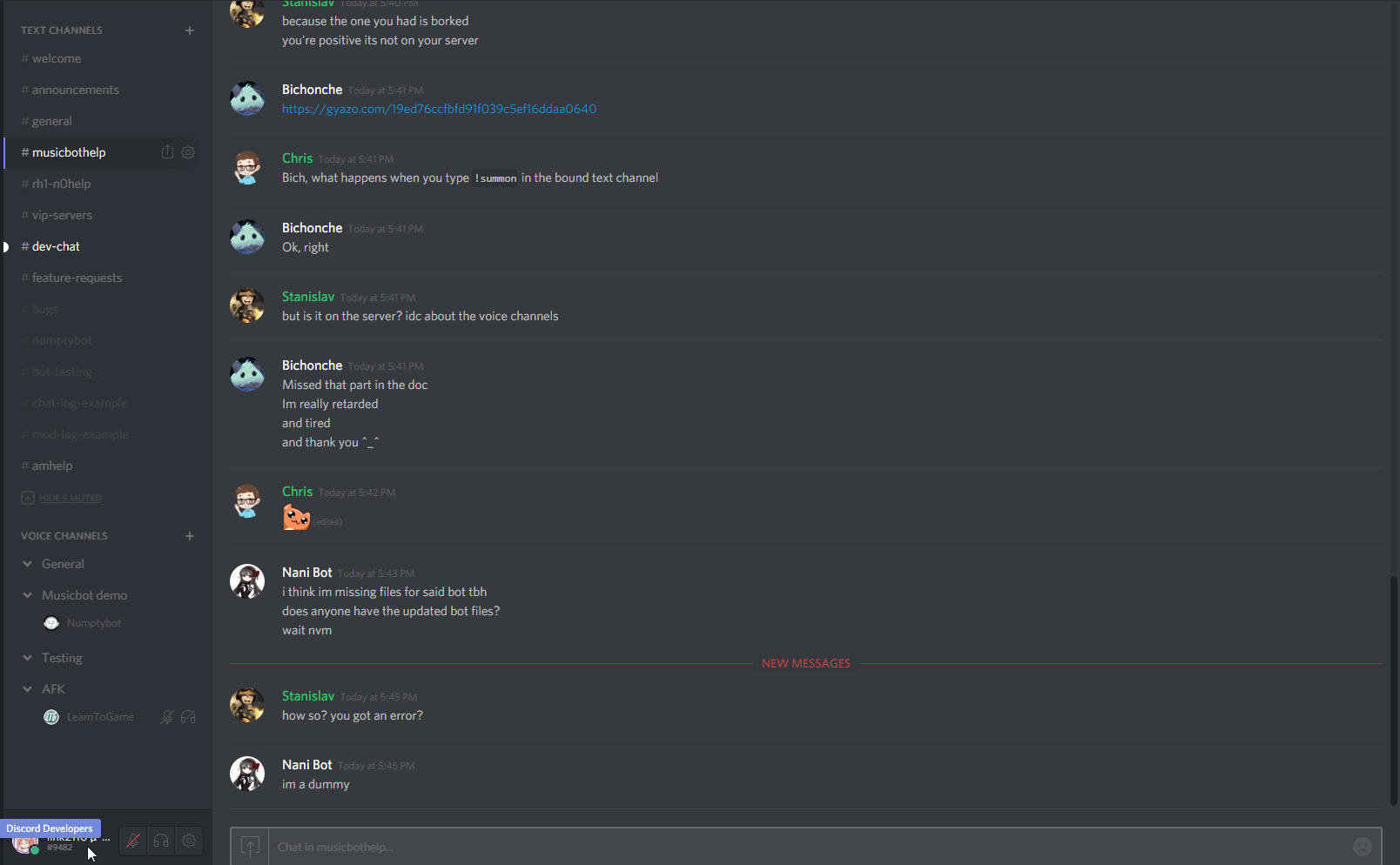Create a new text channel with plus icon
This screenshot has height=865, width=1400.
click(190, 30)
